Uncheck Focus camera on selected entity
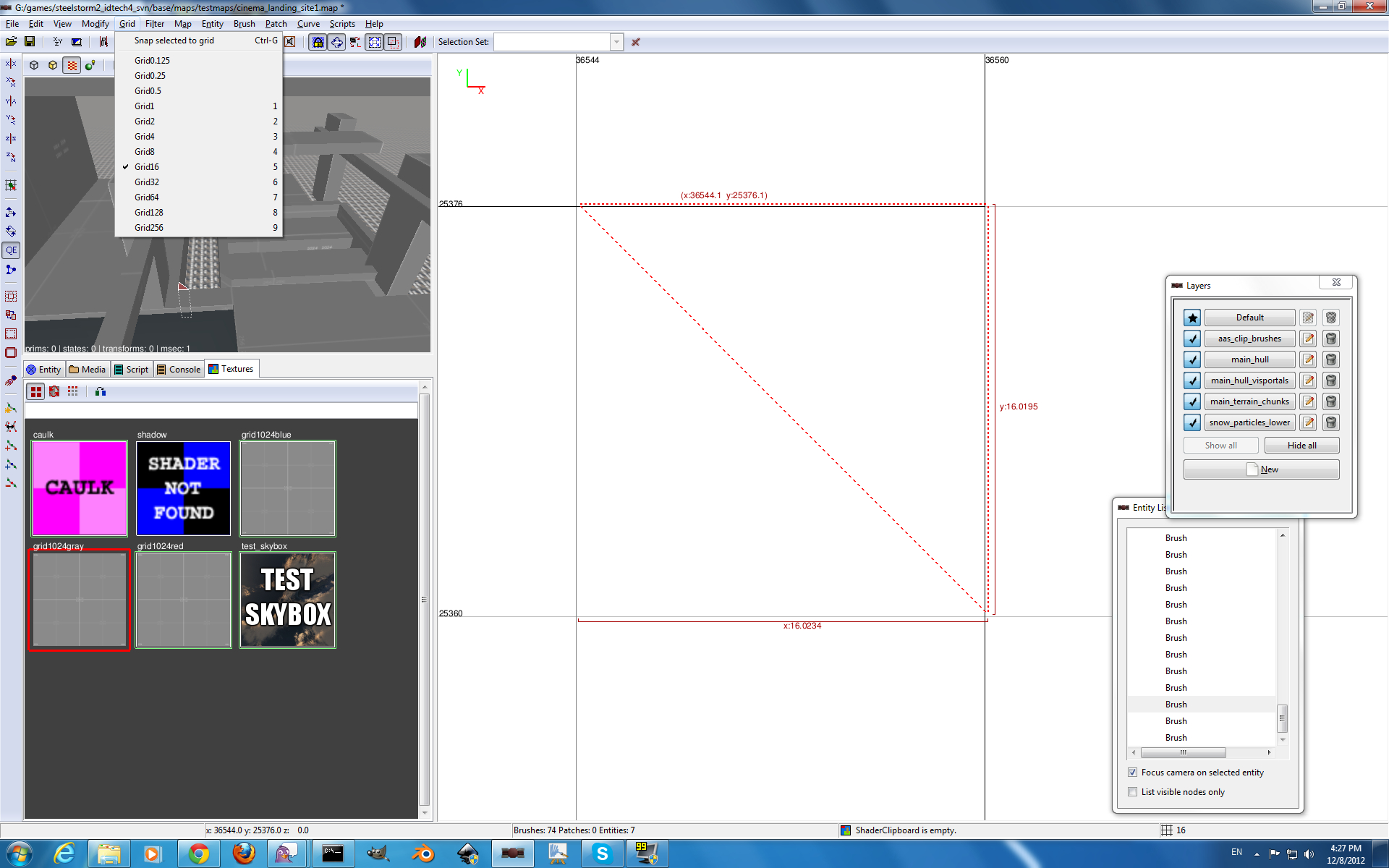The image size is (1389, 868). coord(1132,773)
